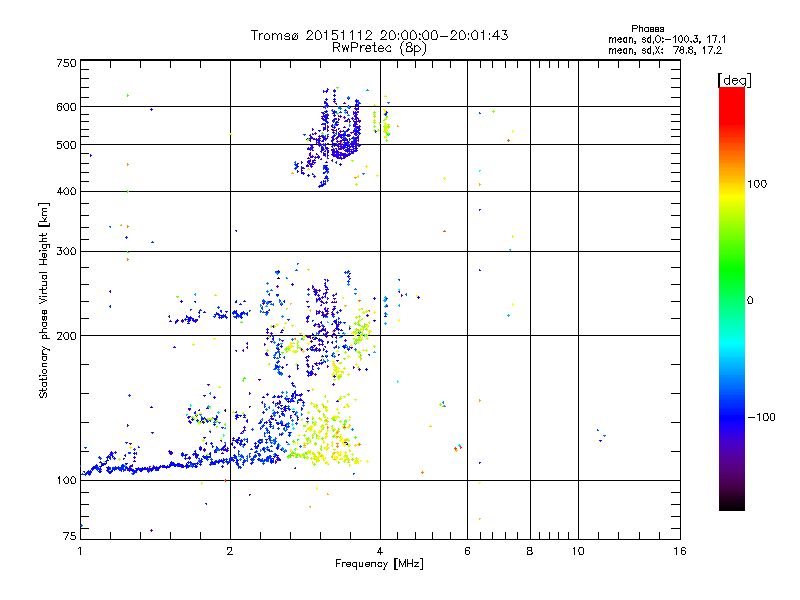The image size is (800, 600).
Task: Click y-axis tick label '400'
Action: (x=66, y=192)
